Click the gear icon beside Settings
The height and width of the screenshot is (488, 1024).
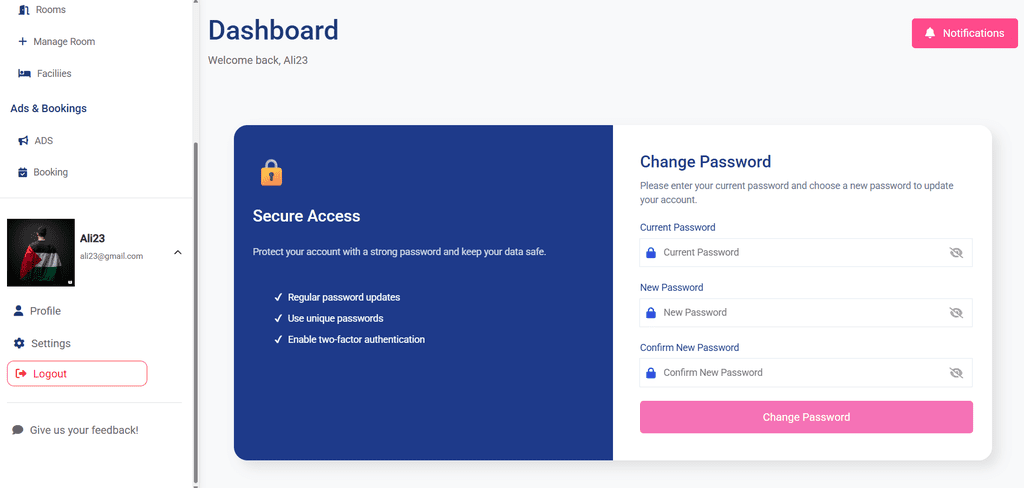point(19,343)
